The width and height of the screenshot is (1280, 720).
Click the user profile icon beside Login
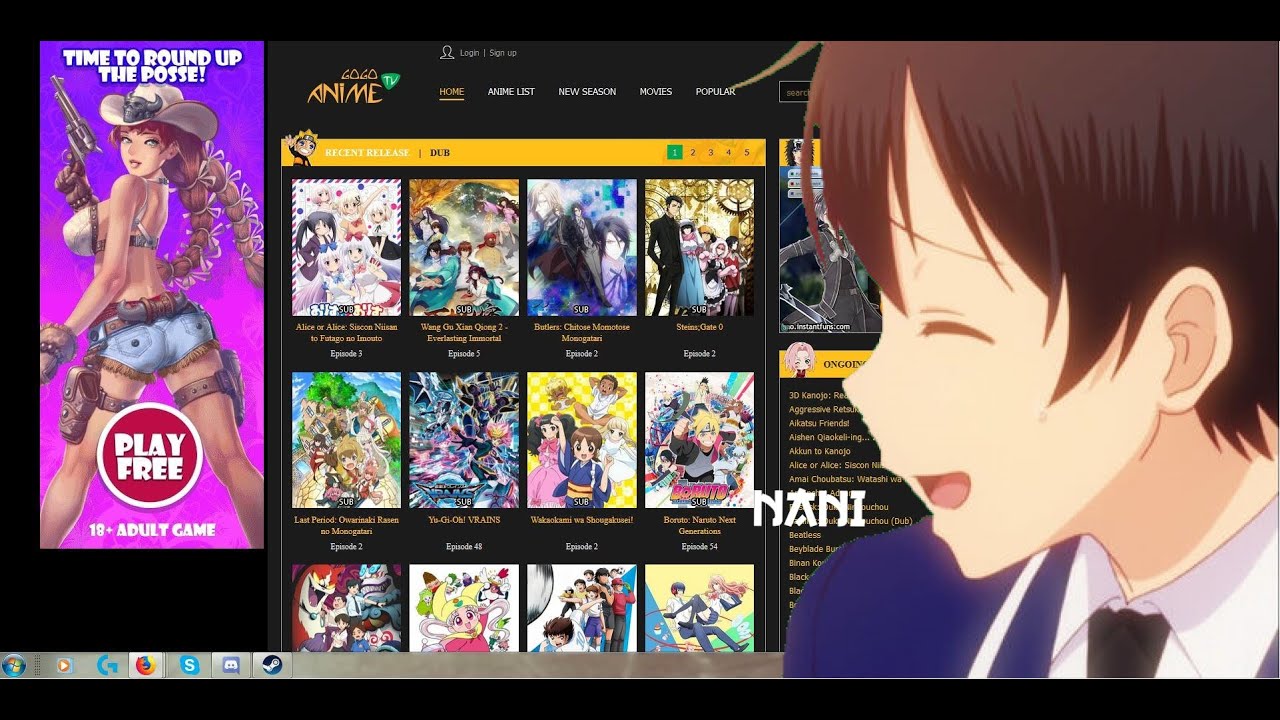click(x=447, y=52)
